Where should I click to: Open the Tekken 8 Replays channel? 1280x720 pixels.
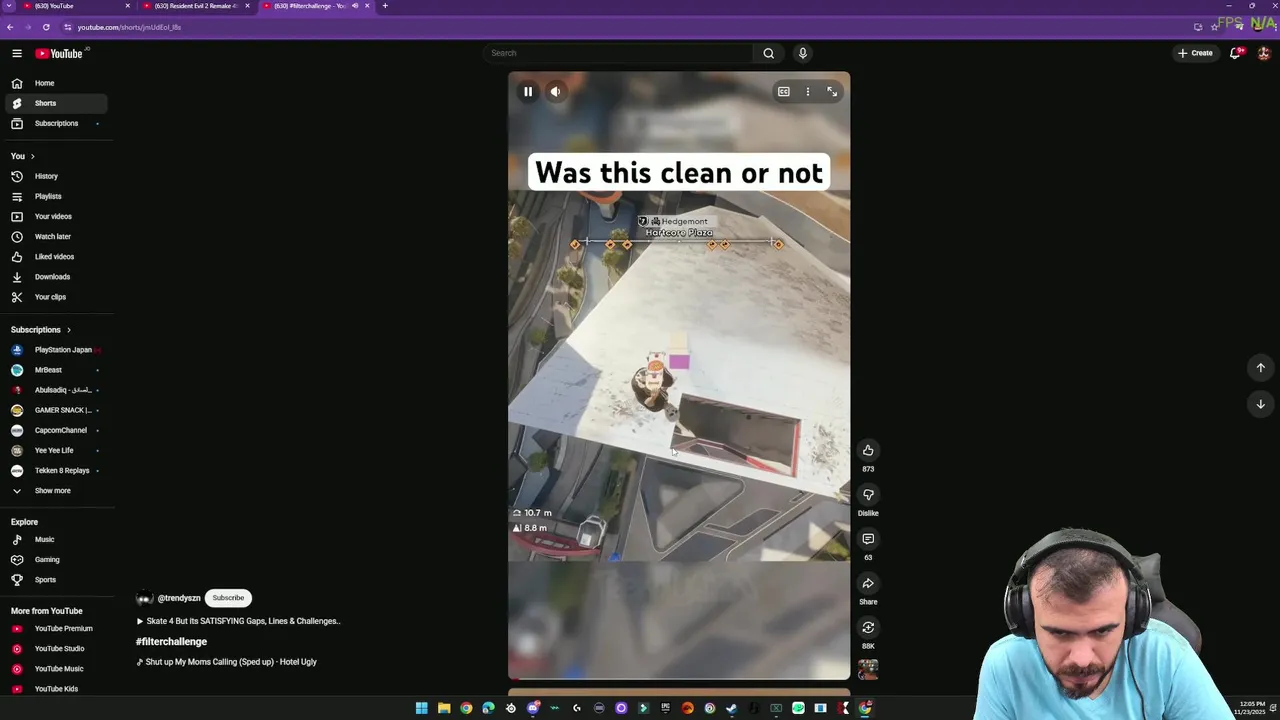(54, 470)
